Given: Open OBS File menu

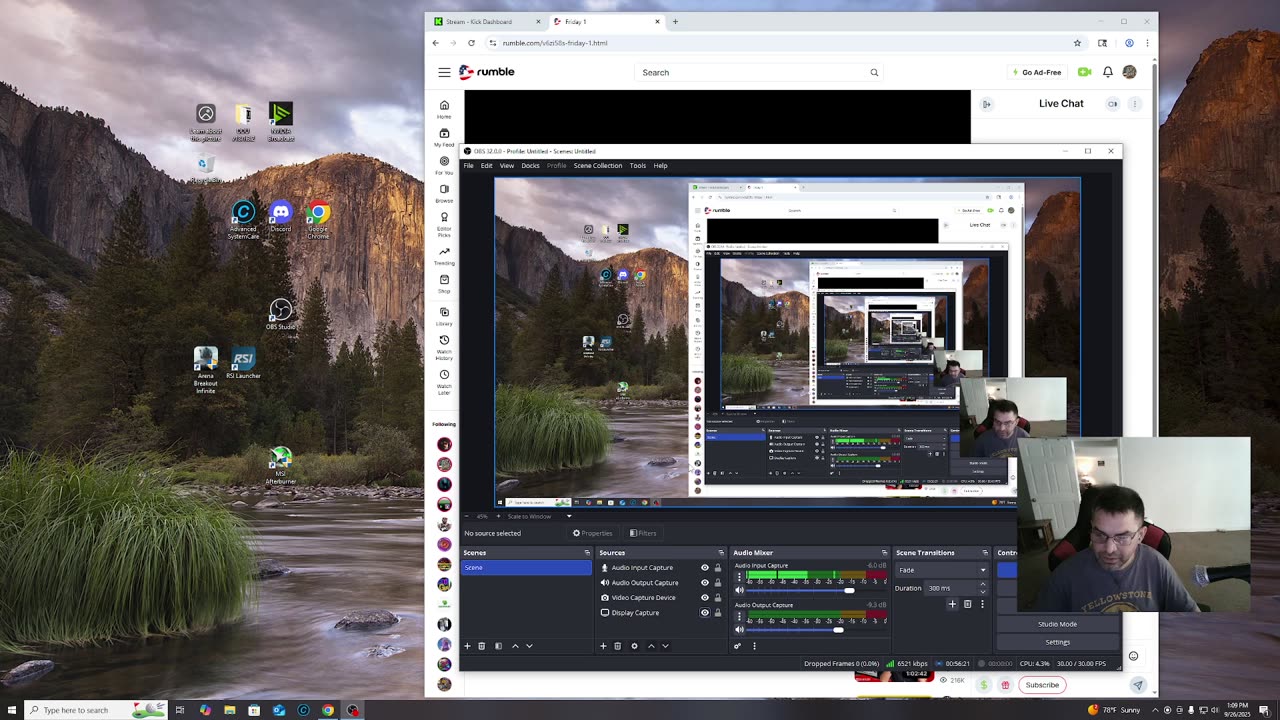Looking at the screenshot, I should coord(468,166).
